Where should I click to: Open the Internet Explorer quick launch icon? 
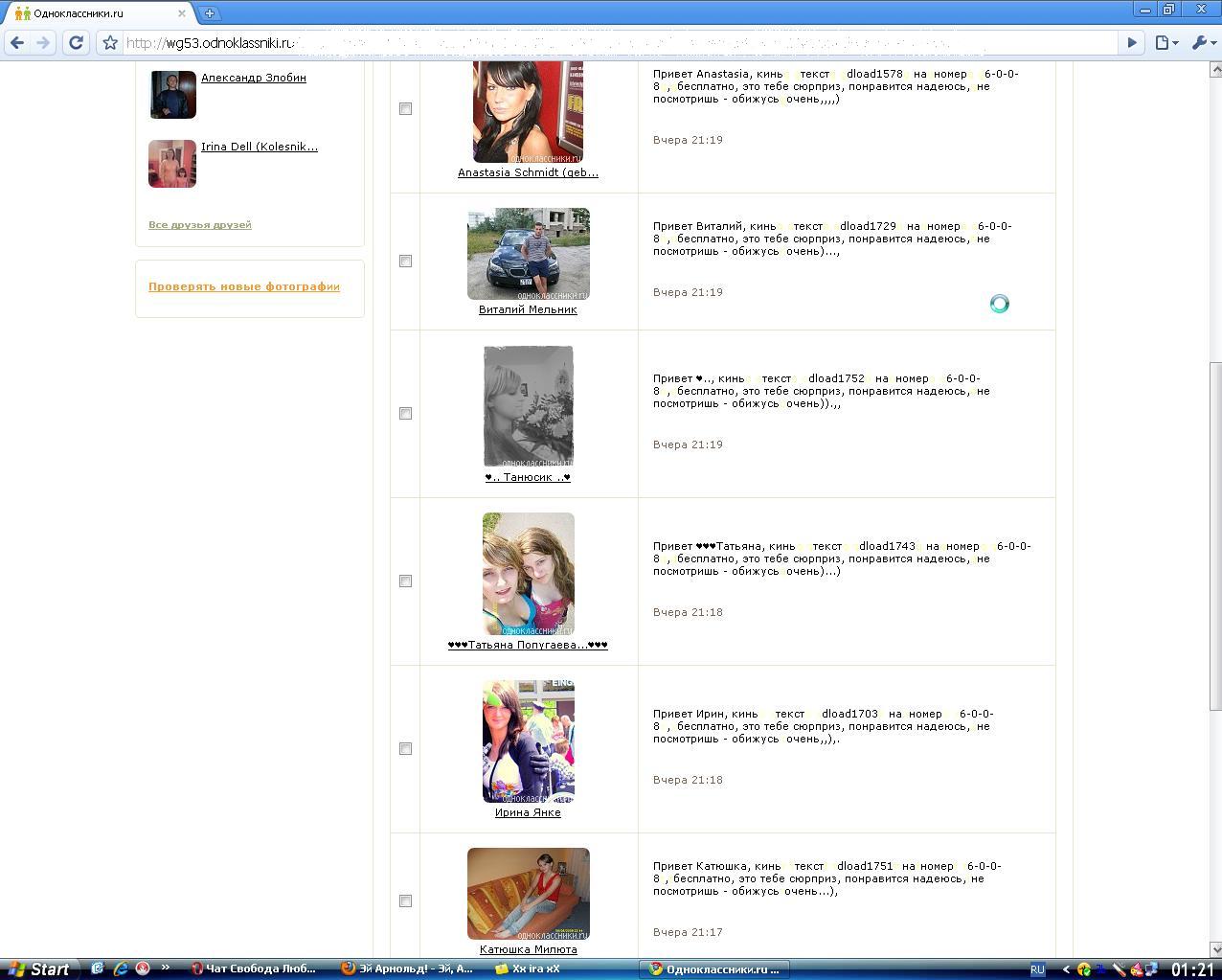(x=121, y=969)
